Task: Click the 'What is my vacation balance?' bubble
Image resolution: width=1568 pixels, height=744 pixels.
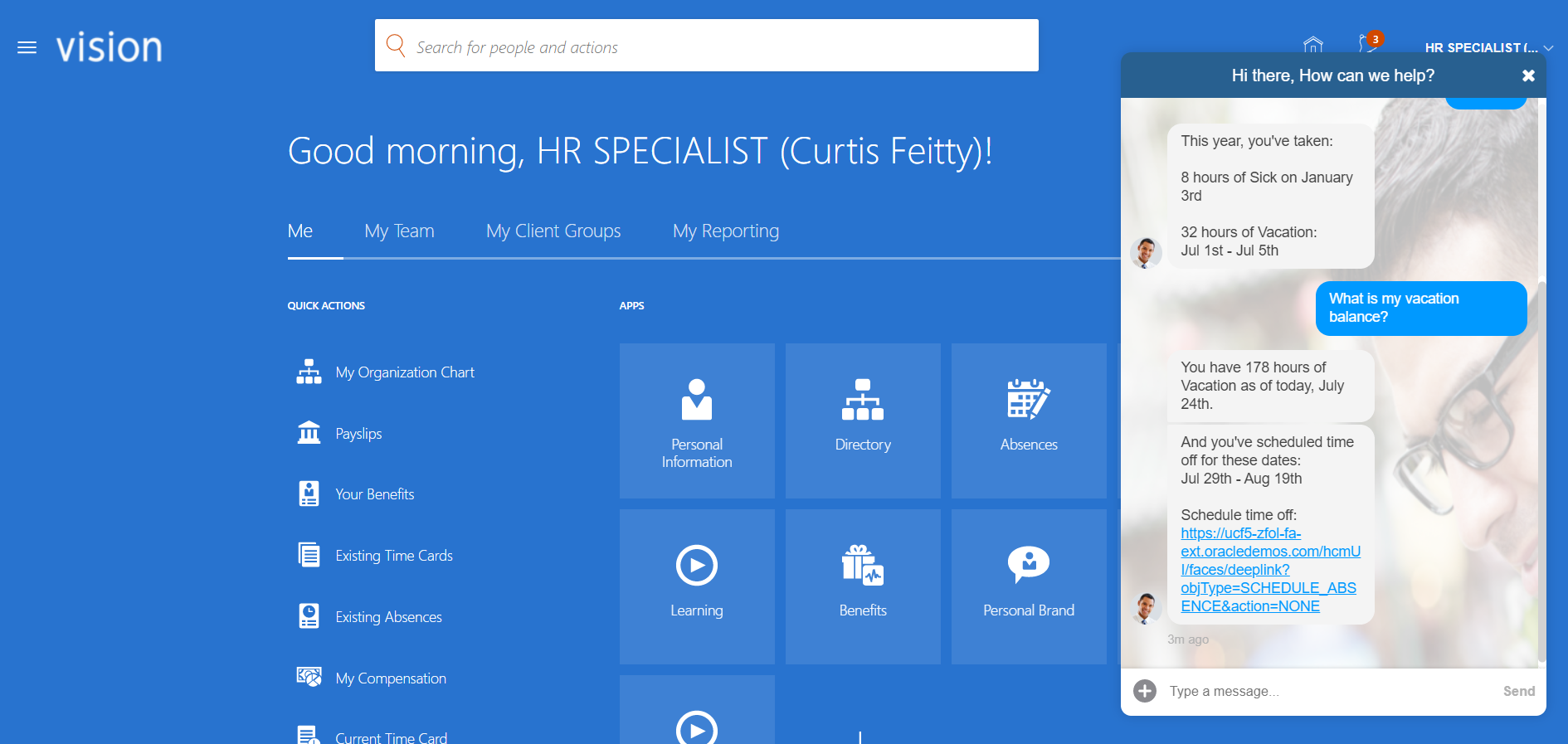Action: tap(1421, 308)
